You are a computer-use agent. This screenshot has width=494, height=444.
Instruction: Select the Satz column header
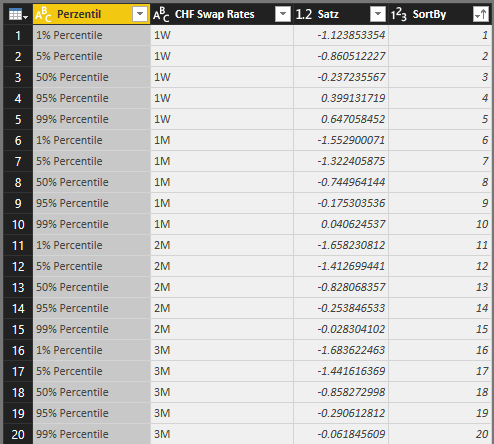tap(341, 14)
